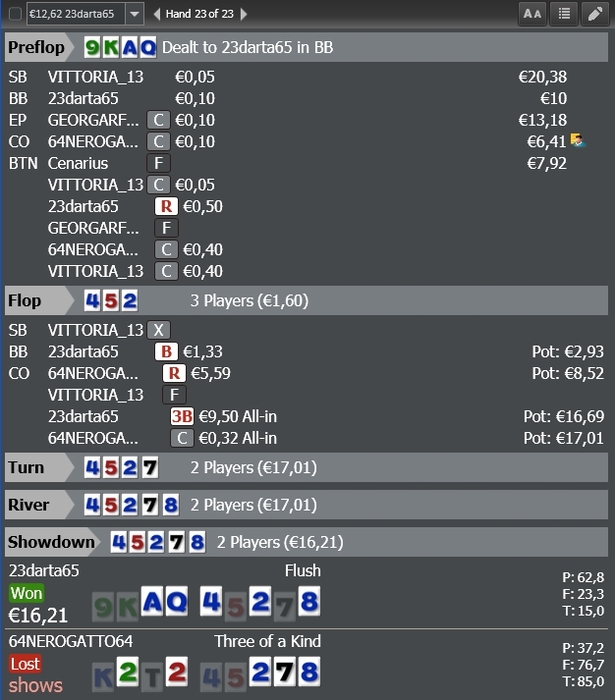Click the B bet badge beside €1,33
The width and height of the screenshot is (615, 700).
click(166, 352)
